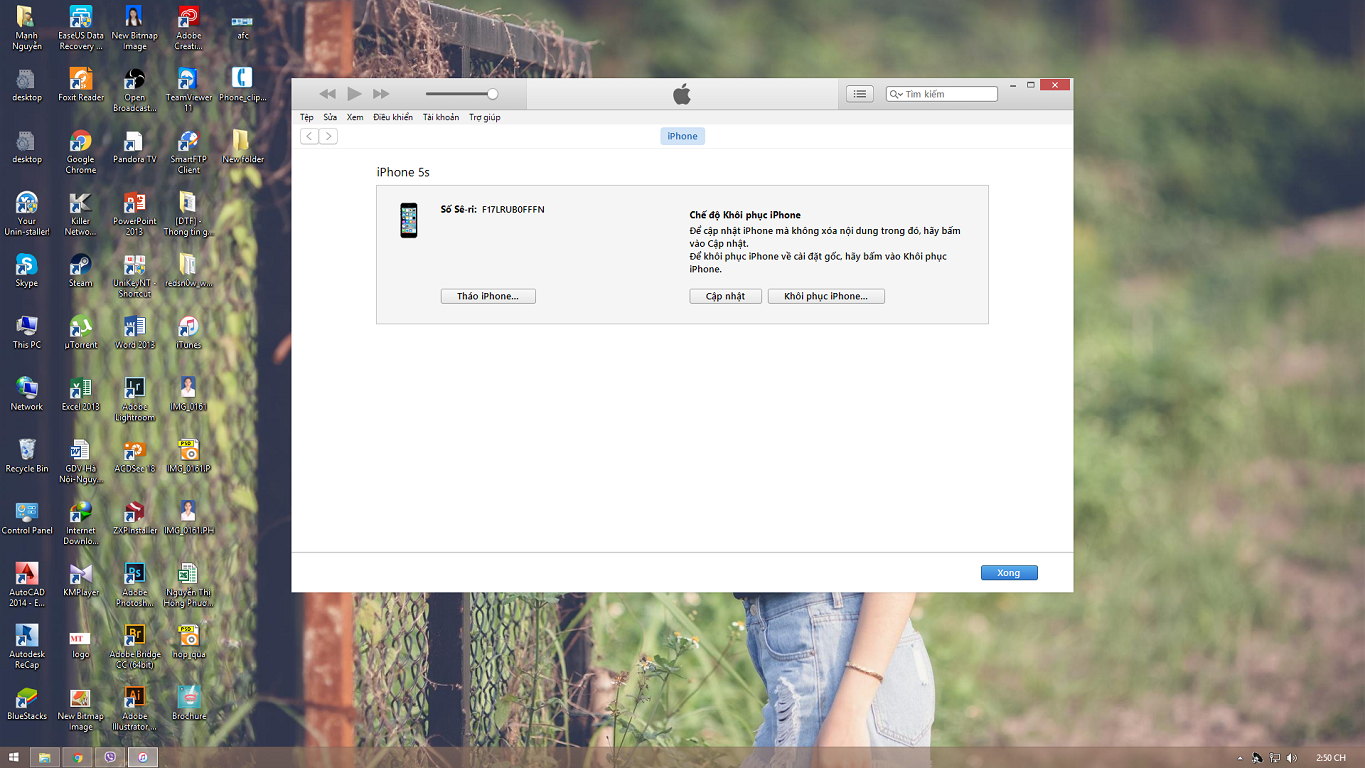Image resolution: width=1365 pixels, height=768 pixels.
Task: Open the search magnifier dropdown in iTunes
Action: coord(896,94)
